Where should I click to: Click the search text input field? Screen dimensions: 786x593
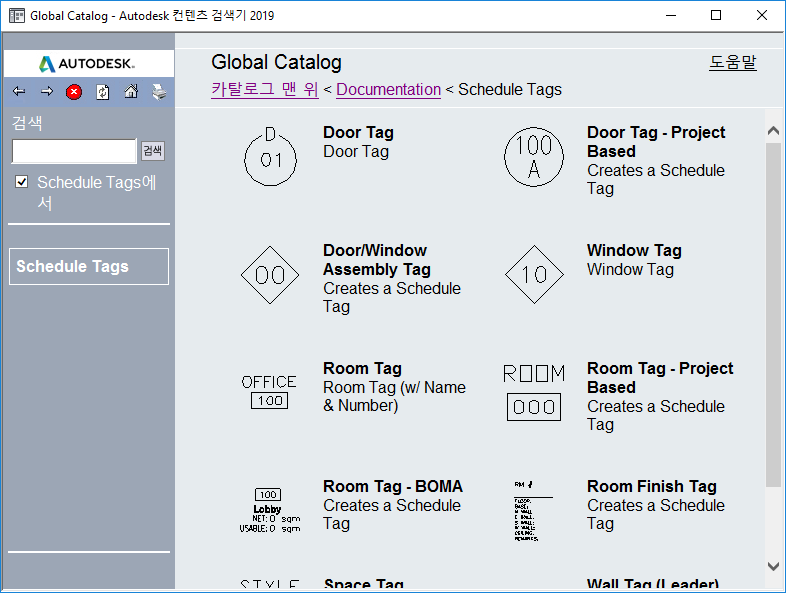(x=74, y=151)
